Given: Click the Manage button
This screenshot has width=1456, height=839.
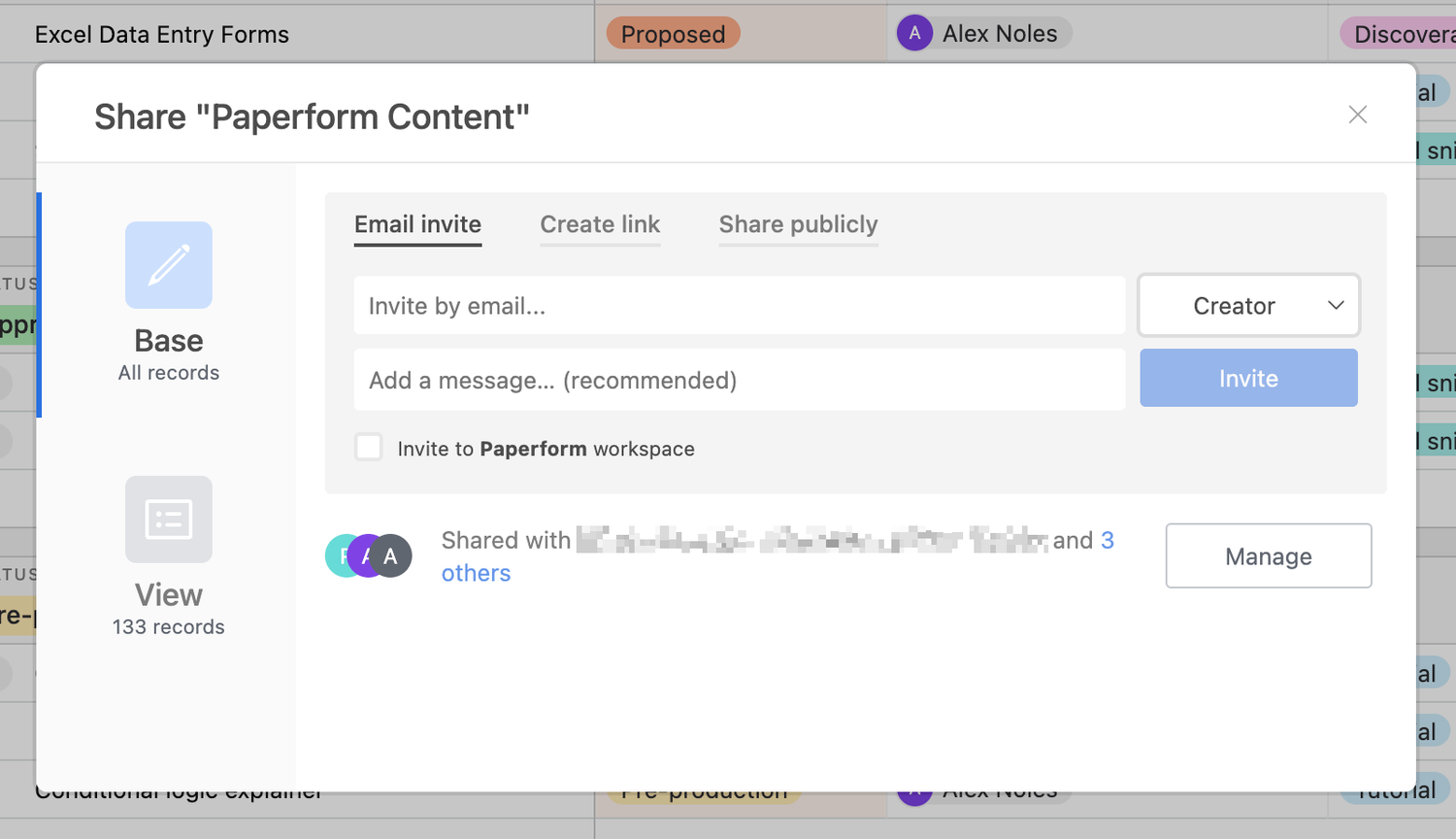Looking at the screenshot, I should click(x=1269, y=555).
